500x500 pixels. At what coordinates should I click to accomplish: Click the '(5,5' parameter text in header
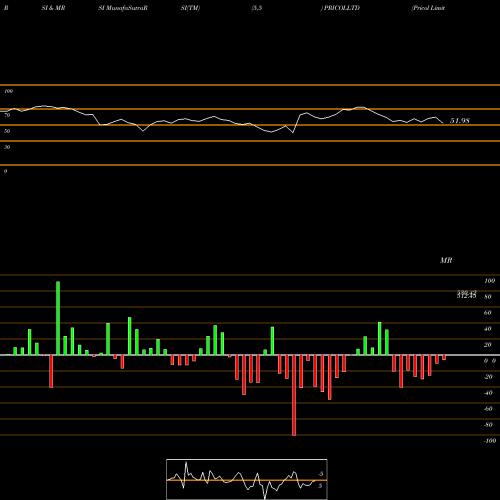(257, 8)
